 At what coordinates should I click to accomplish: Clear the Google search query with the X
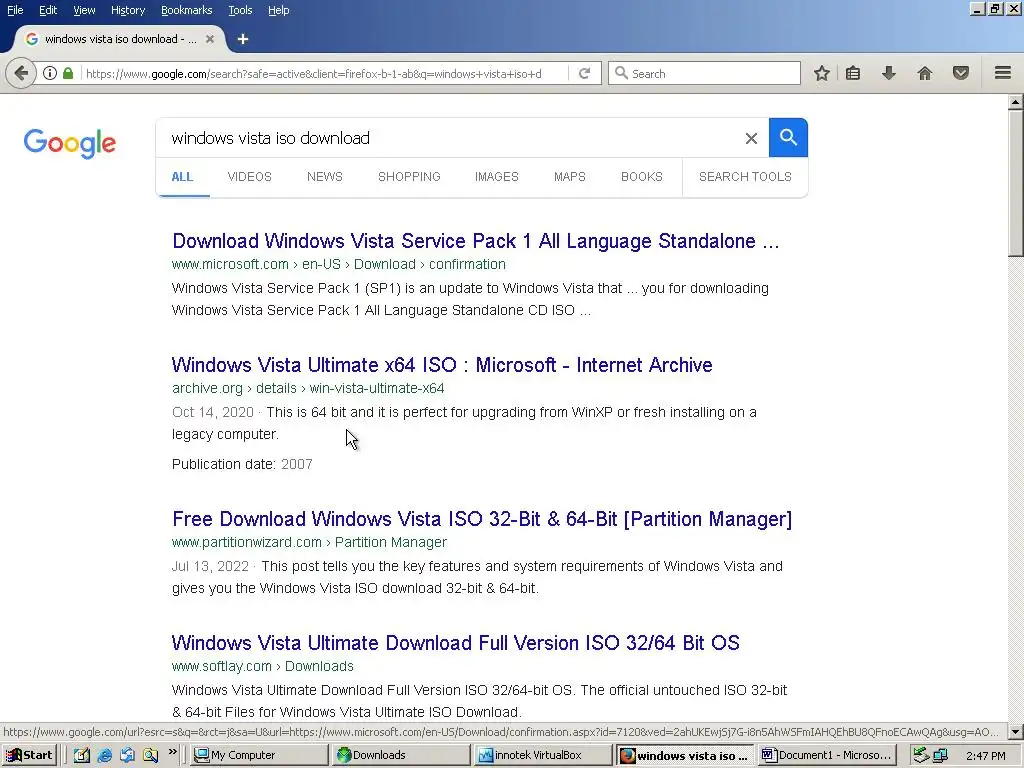coord(751,138)
